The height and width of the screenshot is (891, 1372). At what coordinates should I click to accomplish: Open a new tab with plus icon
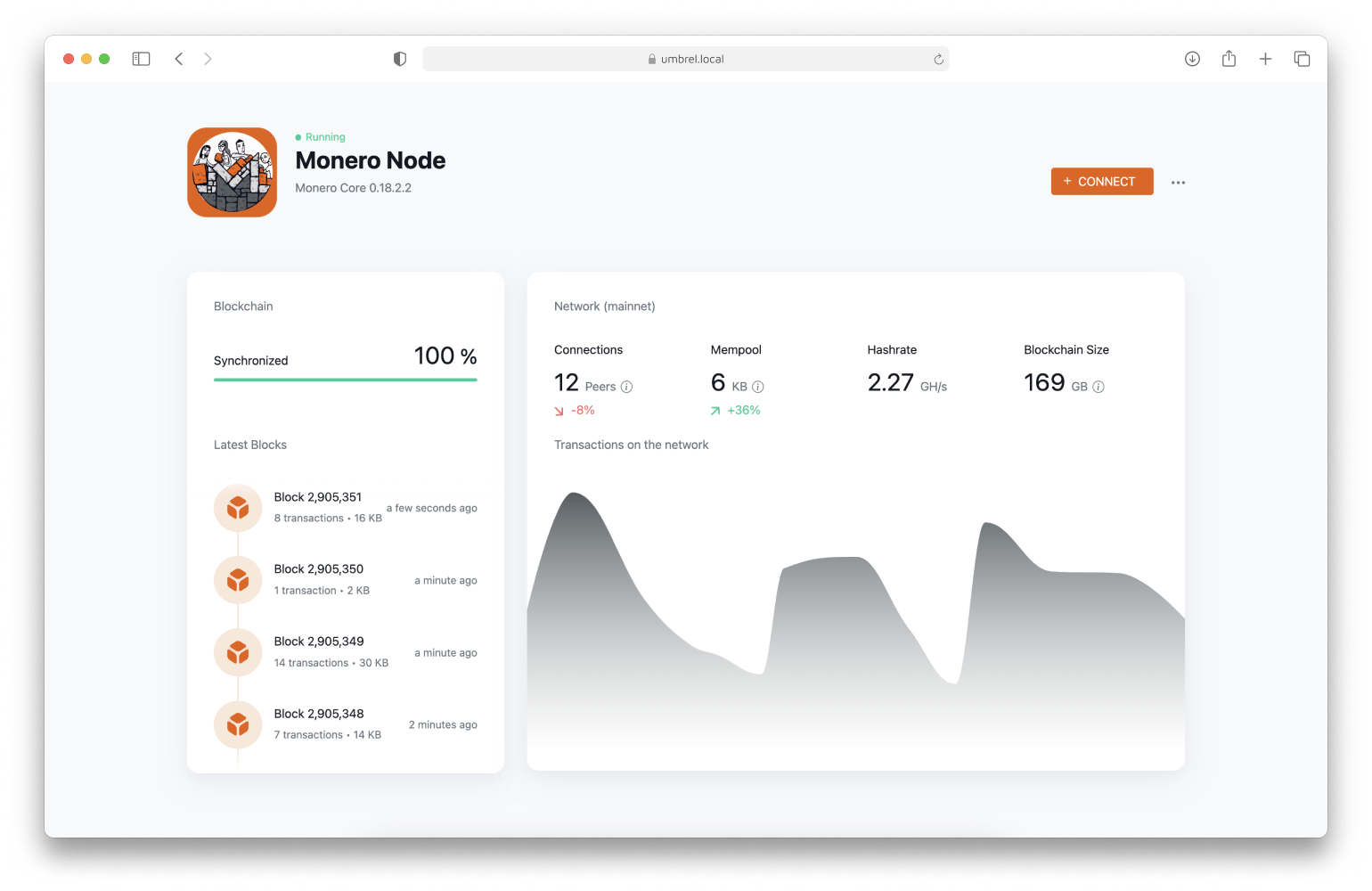[x=1265, y=59]
